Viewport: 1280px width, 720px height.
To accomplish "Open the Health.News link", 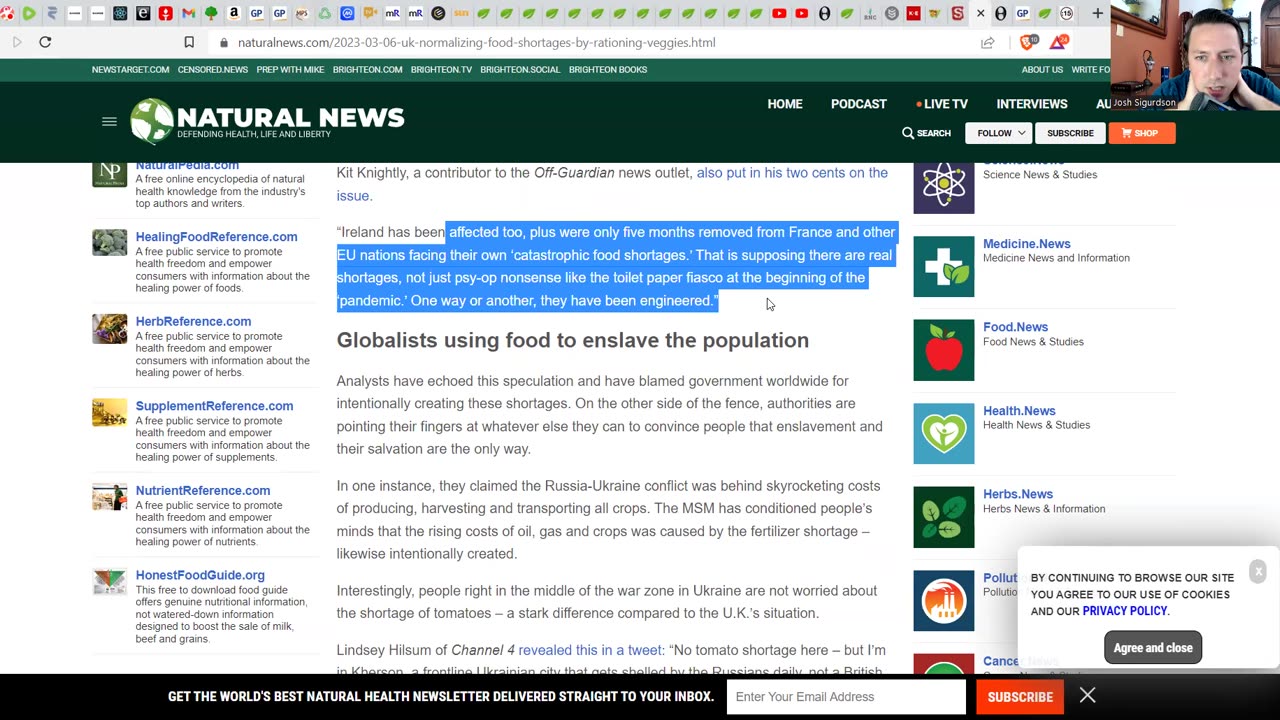I will [1019, 411].
